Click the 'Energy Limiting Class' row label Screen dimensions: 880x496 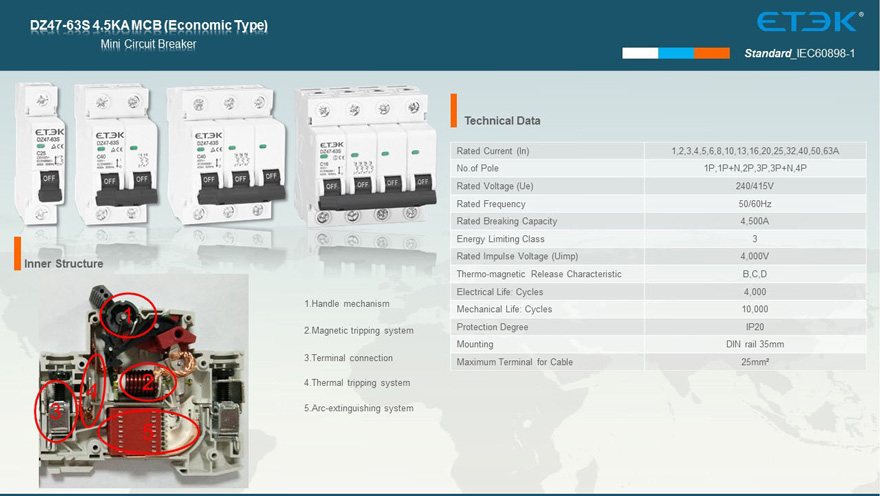click(501, 239)
